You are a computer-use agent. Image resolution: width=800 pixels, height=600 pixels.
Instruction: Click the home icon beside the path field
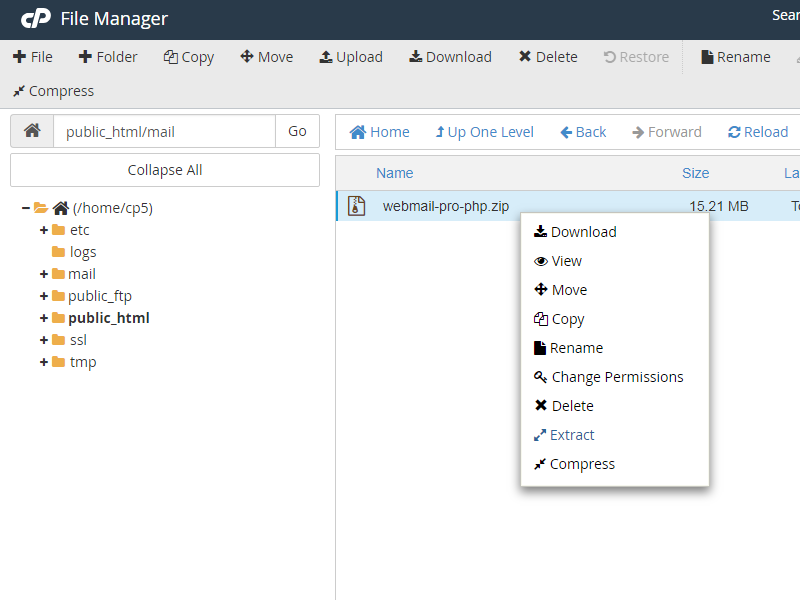click(31, 131)
